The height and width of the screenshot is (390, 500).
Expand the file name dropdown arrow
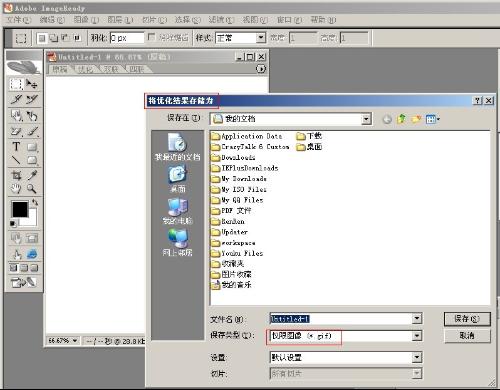pyautogui.click(x=417, y=319)
